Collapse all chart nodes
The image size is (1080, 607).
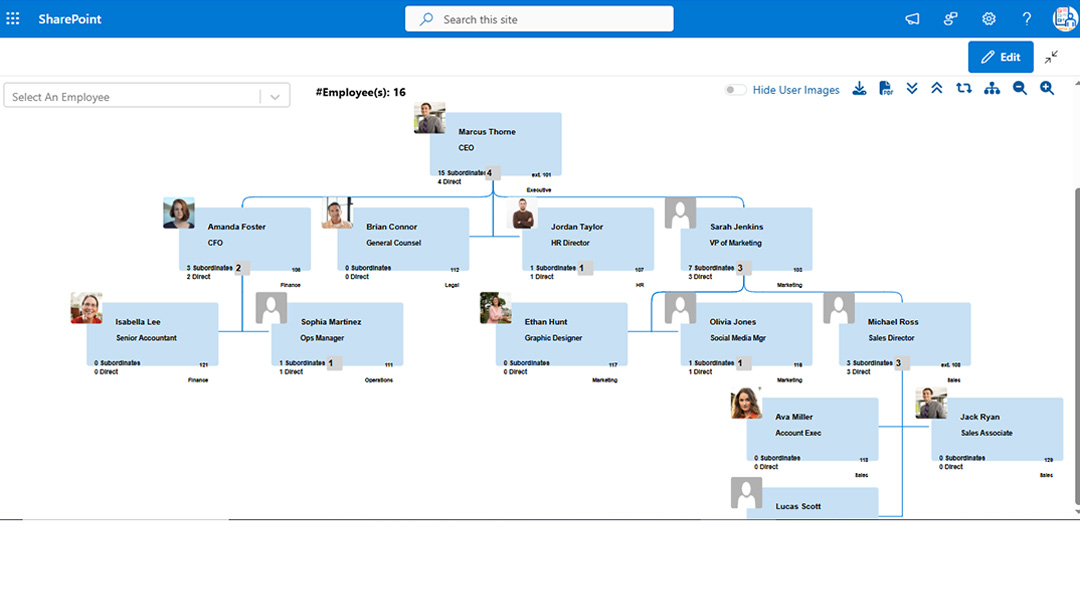coord(936,88)
